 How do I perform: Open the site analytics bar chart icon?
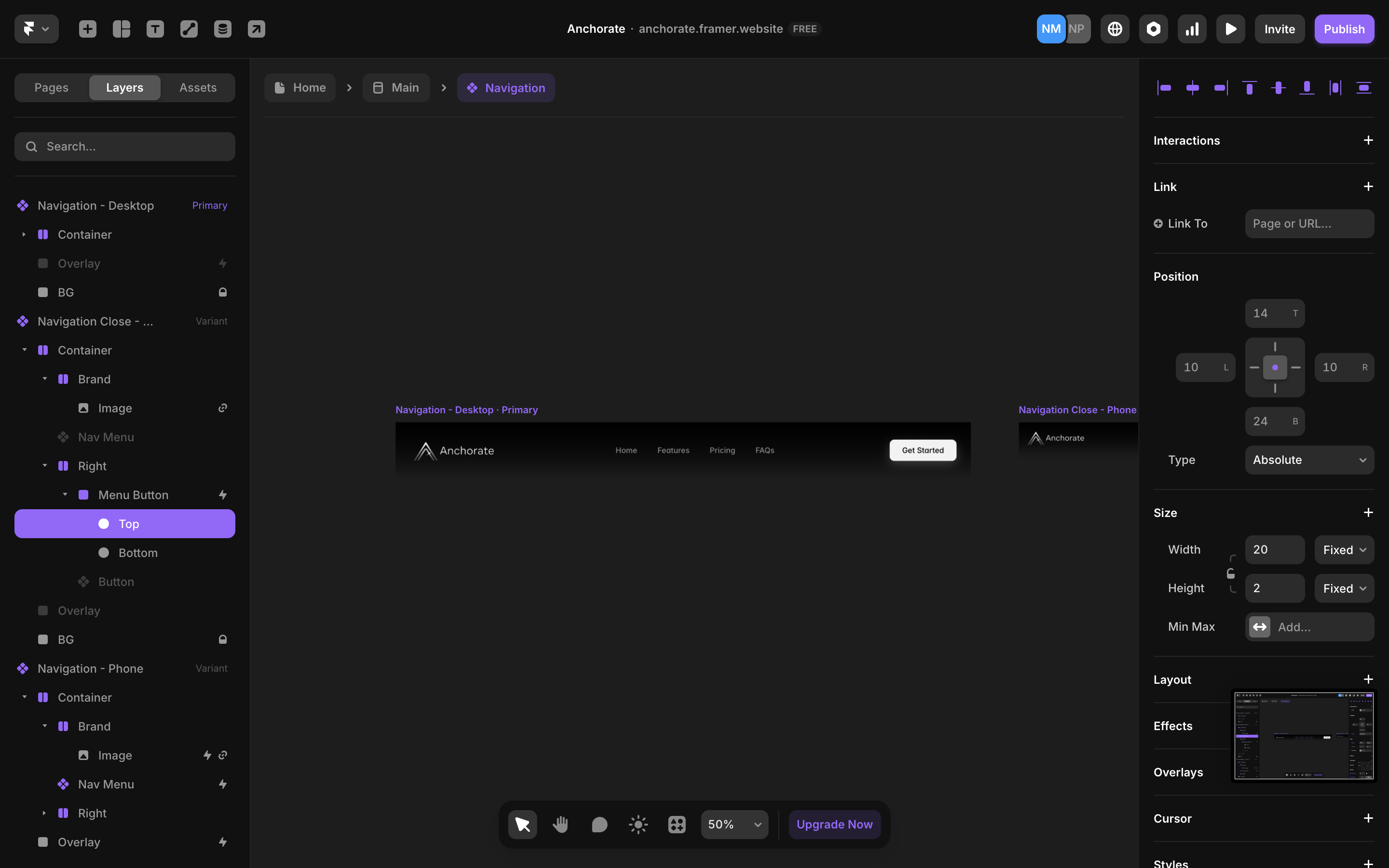tap(1192, 29)
